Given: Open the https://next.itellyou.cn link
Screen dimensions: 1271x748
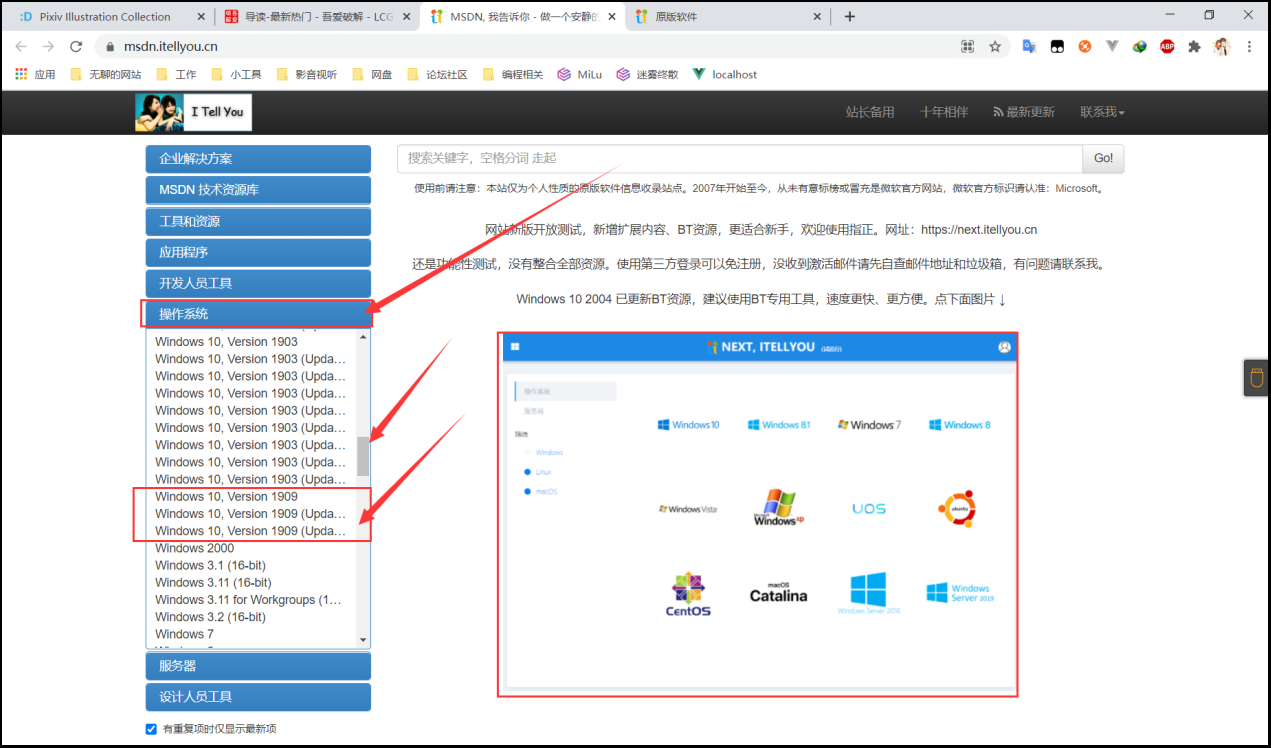Looking at the screenshot, I should click(978, 229).
